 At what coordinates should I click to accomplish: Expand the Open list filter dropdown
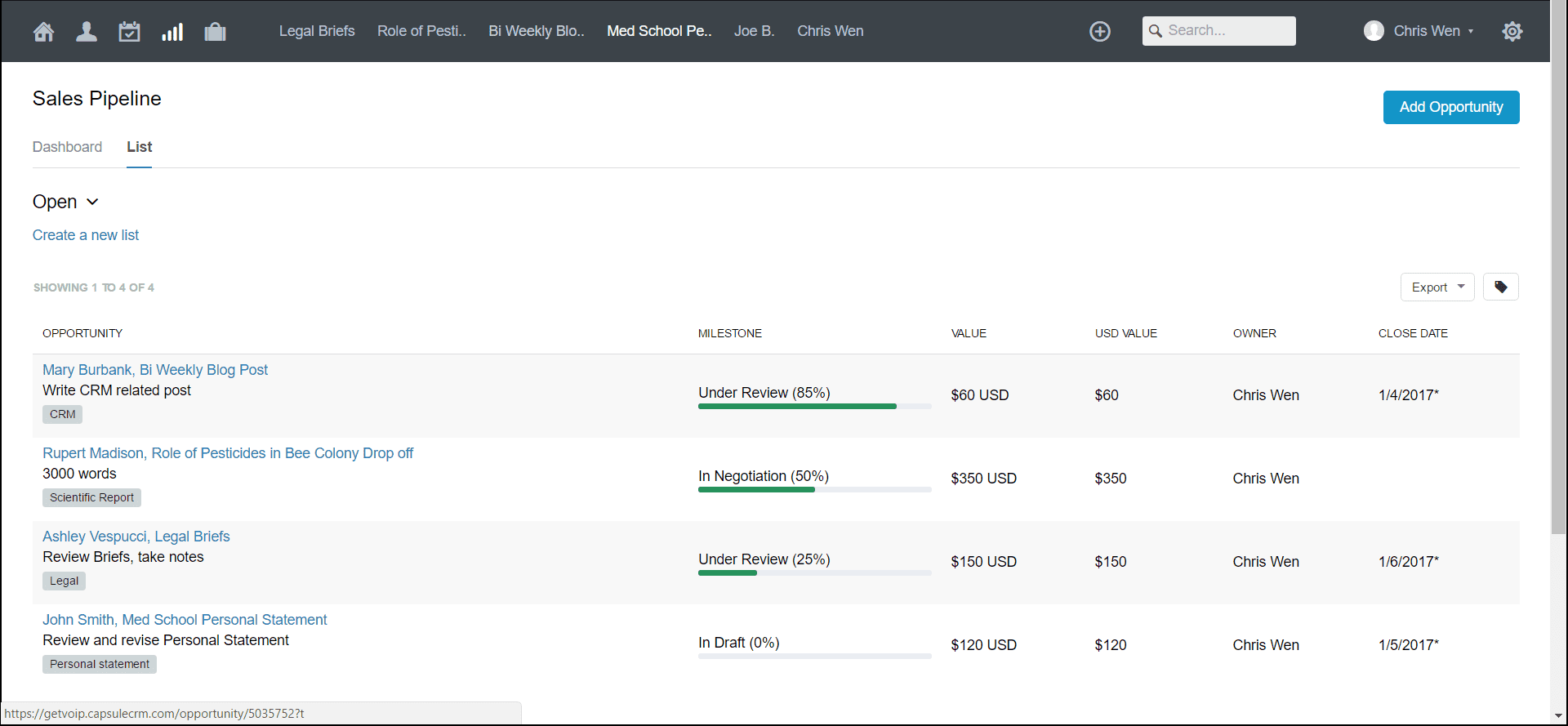tap(65, 202)
